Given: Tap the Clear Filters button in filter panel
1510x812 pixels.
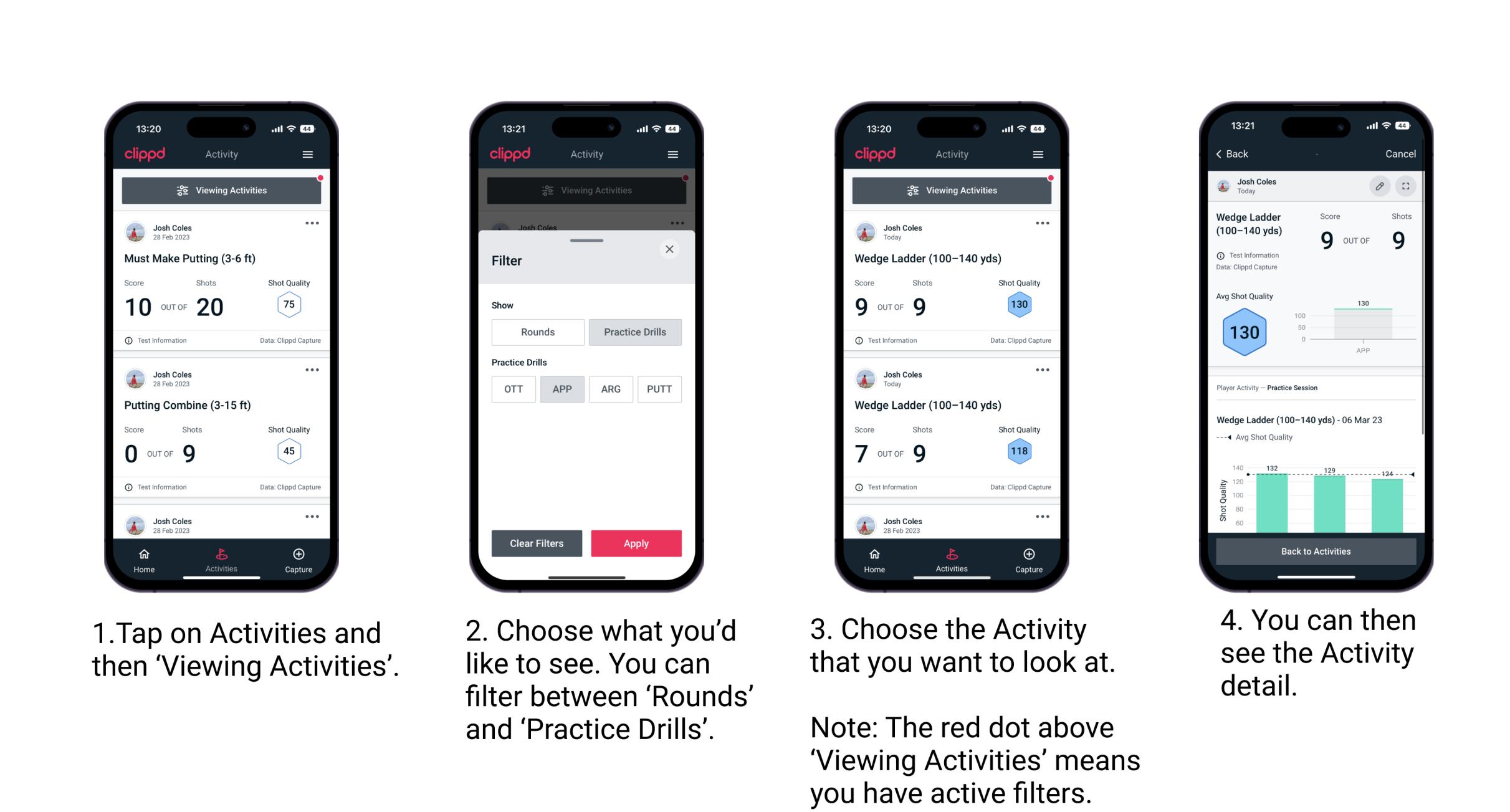Looking at the screenshot, I should pyautogui.click(x=536, y=542).
